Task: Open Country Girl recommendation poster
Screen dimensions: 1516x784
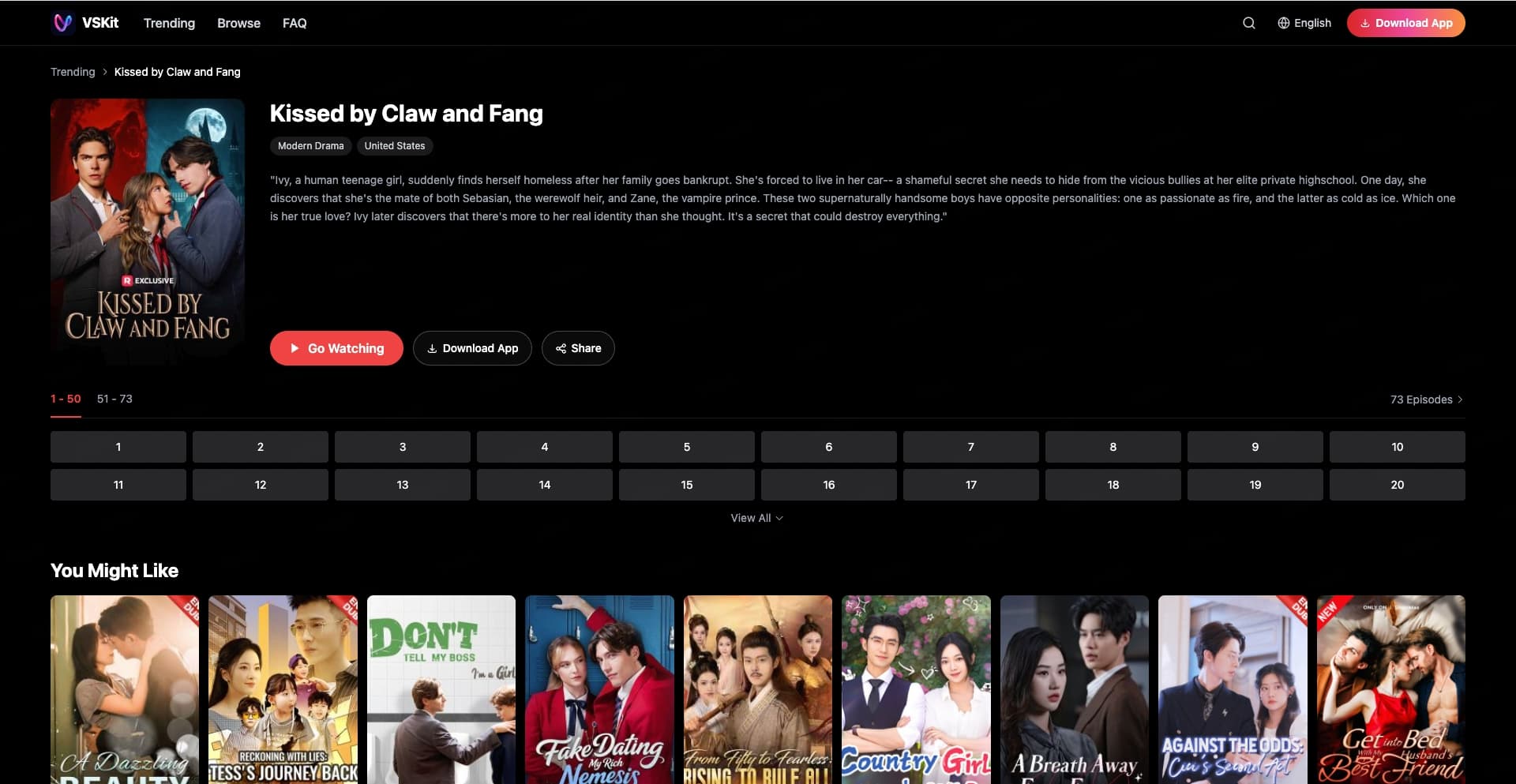Action: tap(916, 689)
